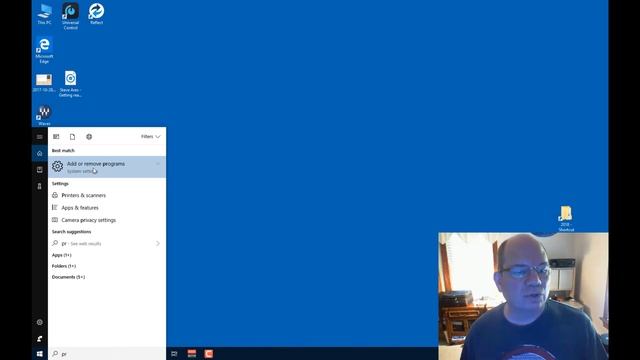Expand the Apps (1+) results group

[x=62, y=255]
